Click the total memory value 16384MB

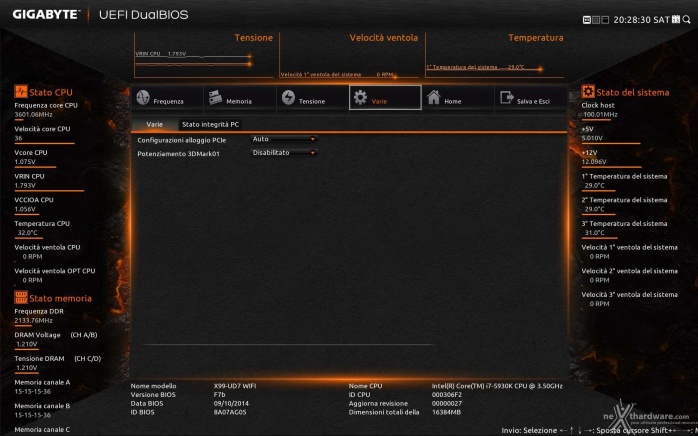point(446,412)
